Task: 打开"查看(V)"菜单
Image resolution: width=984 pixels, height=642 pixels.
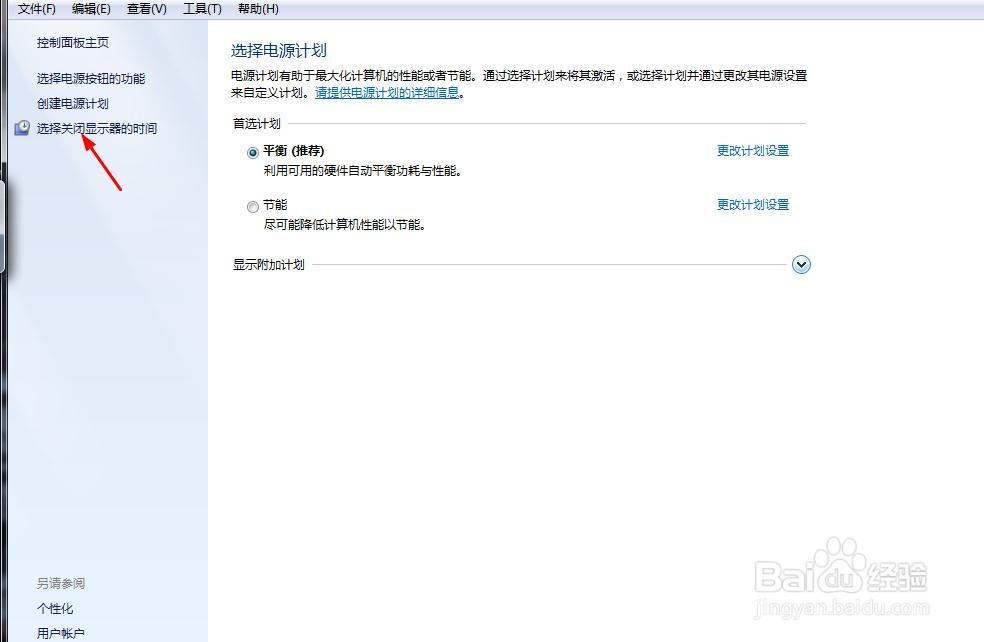Action: click(145, 8)
